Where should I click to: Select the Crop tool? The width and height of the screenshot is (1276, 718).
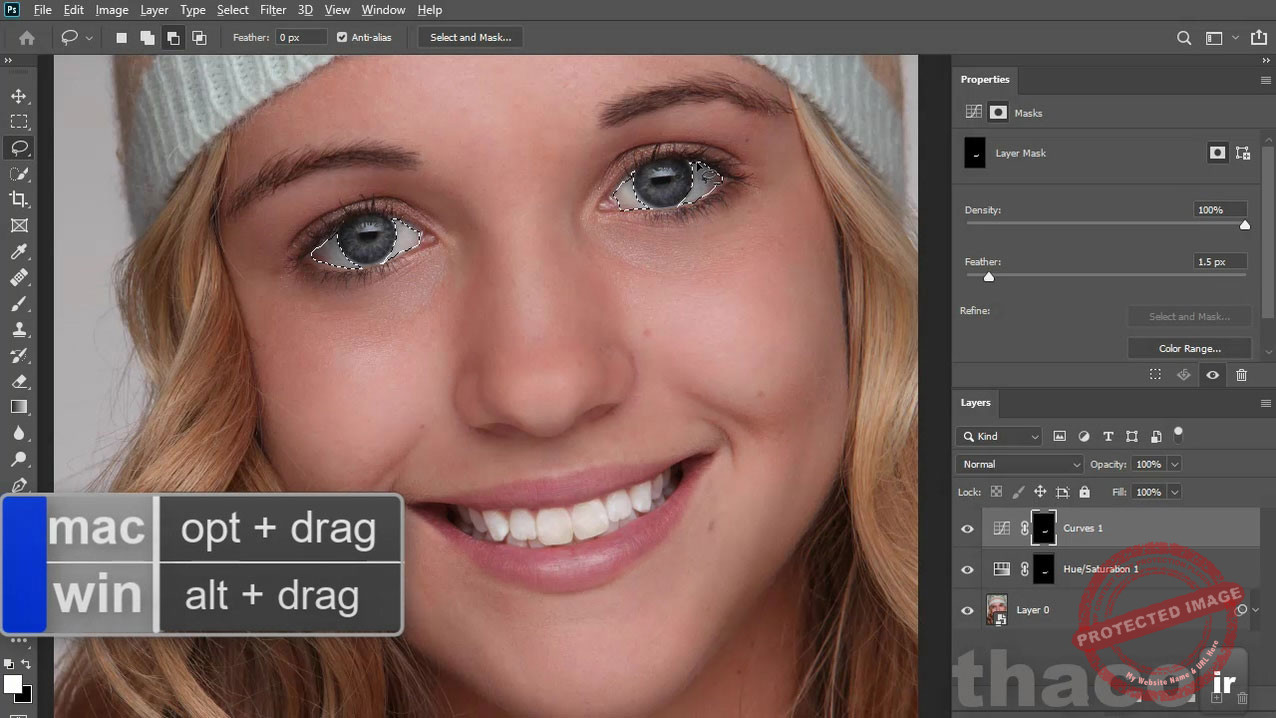20,199
